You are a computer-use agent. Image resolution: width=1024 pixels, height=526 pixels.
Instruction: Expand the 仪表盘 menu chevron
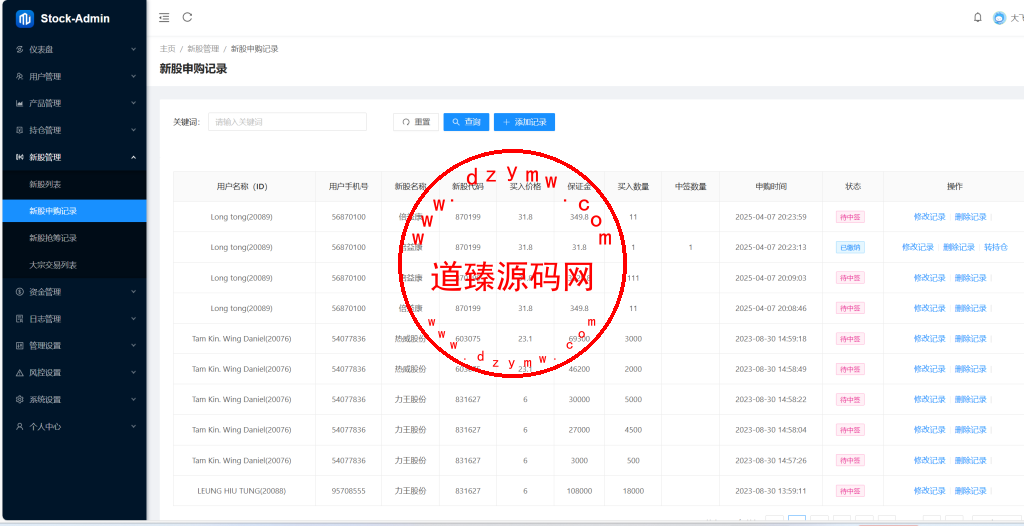coord(133,50)
